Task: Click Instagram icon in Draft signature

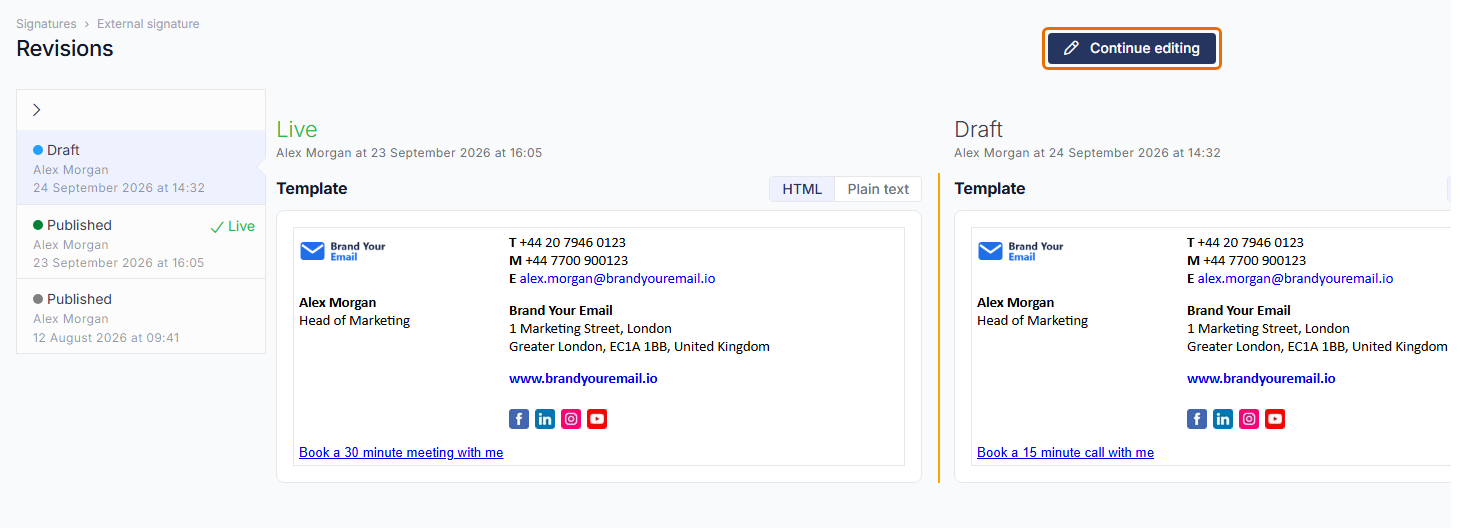Action: pos(1249,419)
